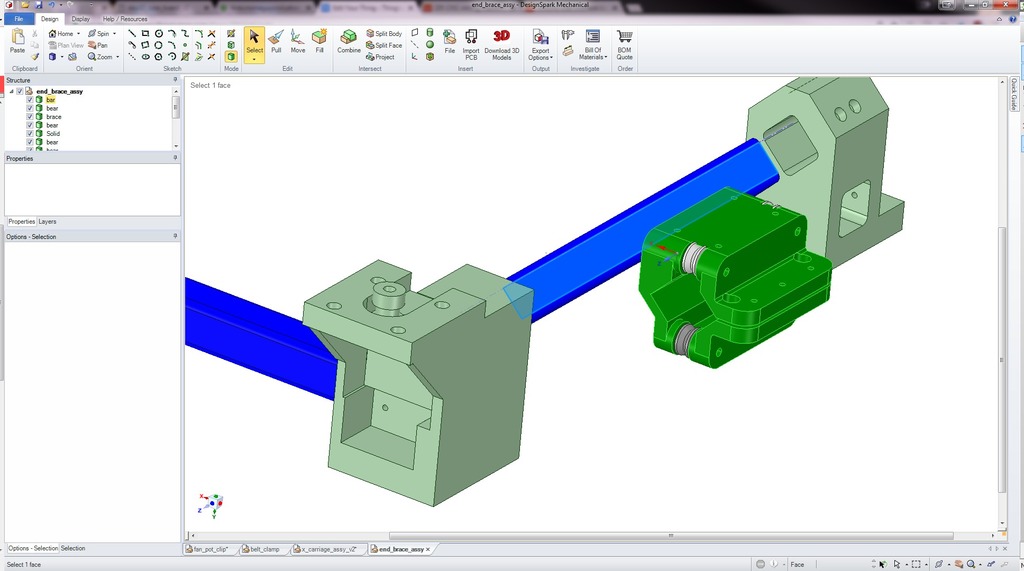Uncheck visibility of the bar body
1024x571 pixels.
coord(30,100)
